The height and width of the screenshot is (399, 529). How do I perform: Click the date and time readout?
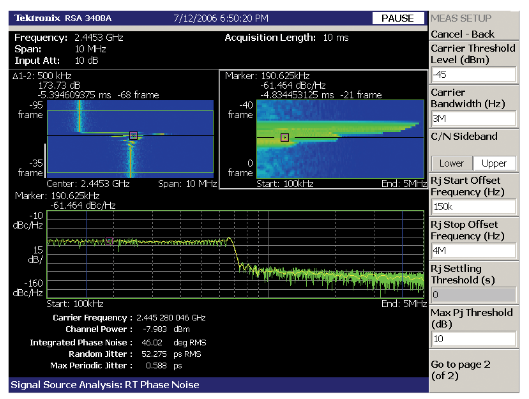(221, 18)
